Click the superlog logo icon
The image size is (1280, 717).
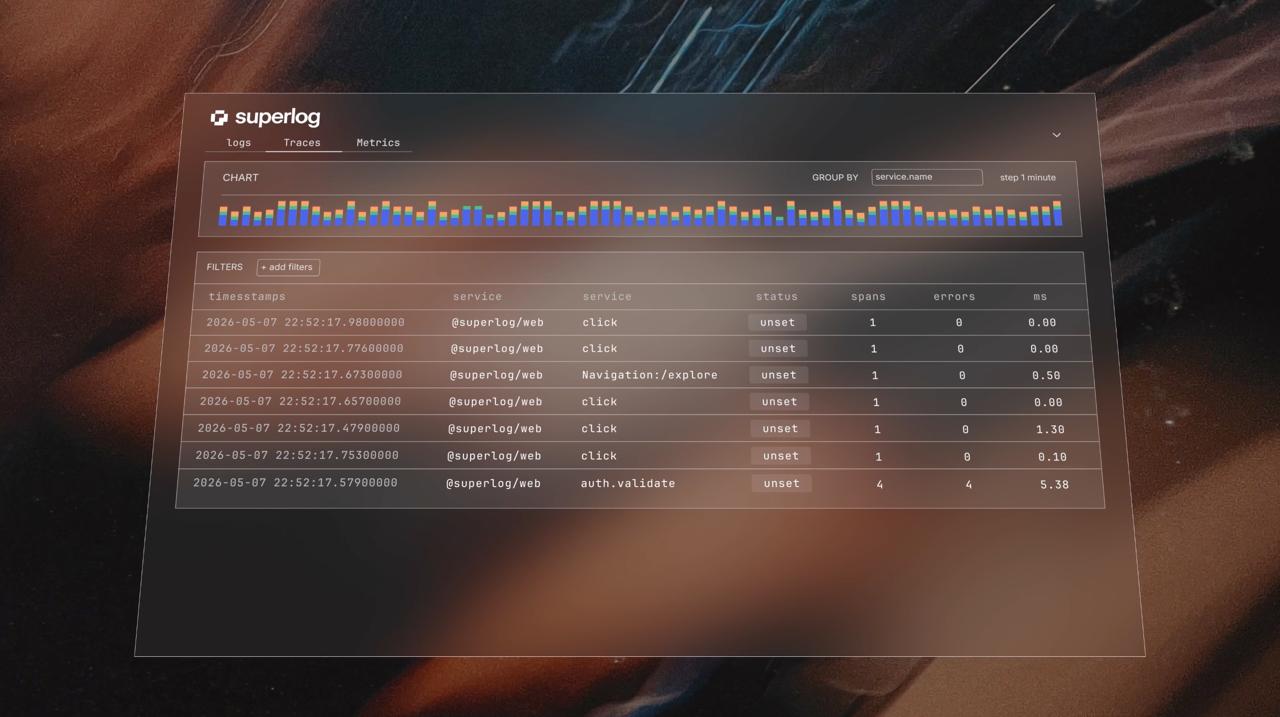click(219, 118)
